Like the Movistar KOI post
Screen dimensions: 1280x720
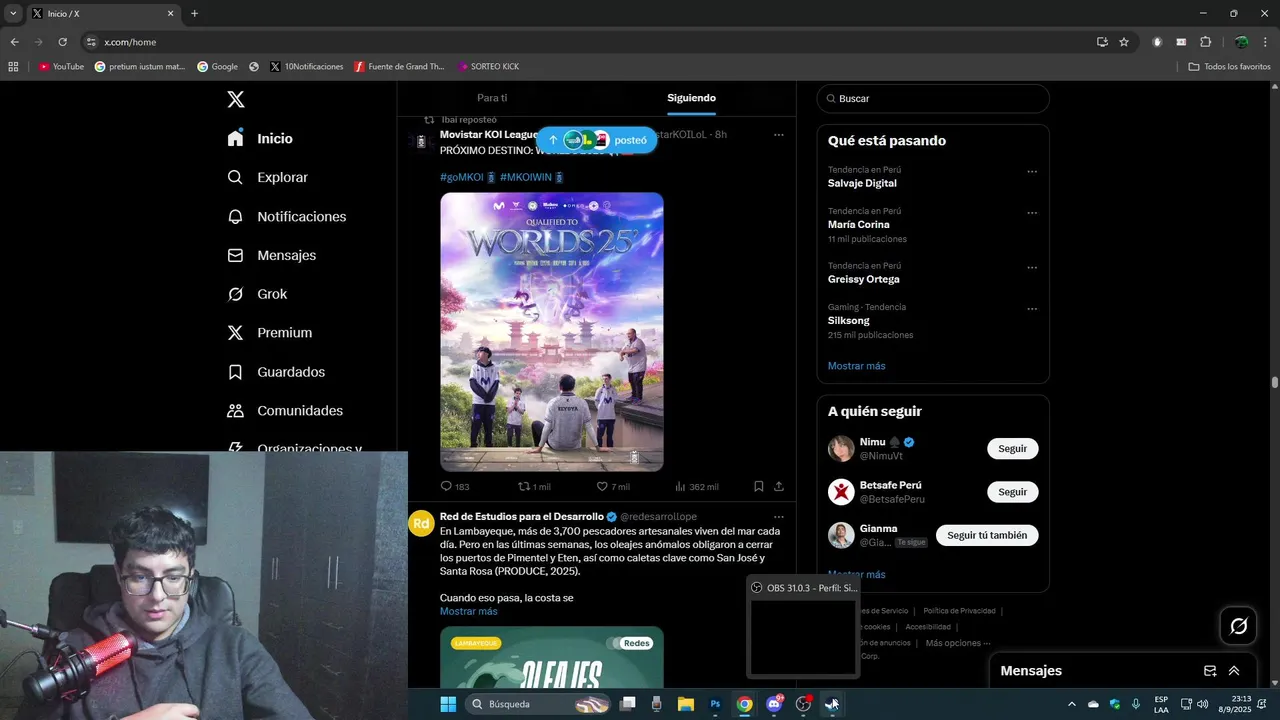613,487
